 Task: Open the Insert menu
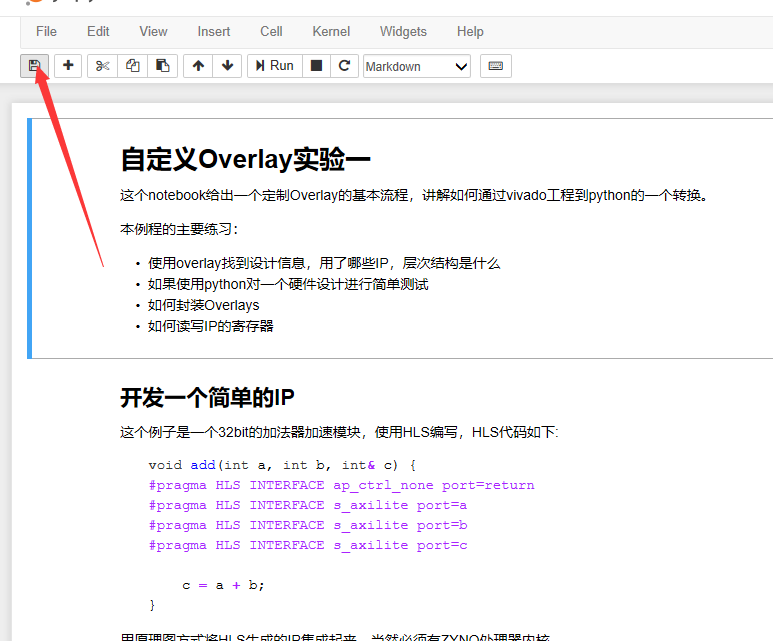[213, 32]
